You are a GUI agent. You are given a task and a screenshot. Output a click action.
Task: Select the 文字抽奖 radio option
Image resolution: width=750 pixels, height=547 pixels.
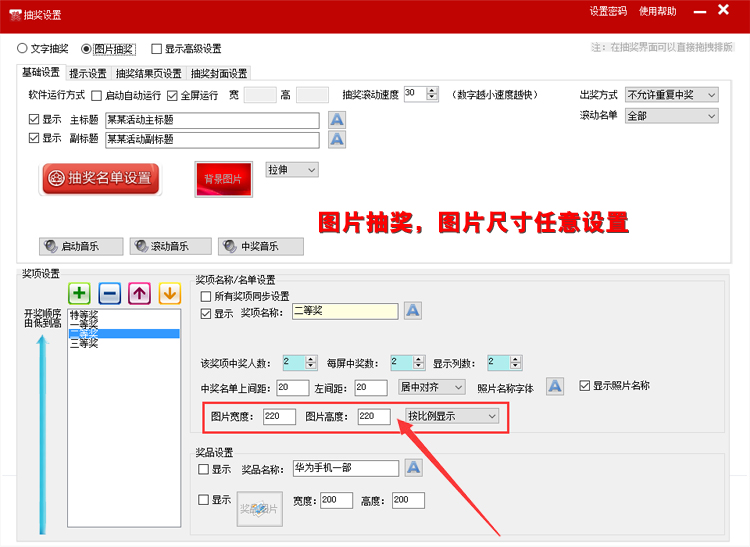pos(23,48)
